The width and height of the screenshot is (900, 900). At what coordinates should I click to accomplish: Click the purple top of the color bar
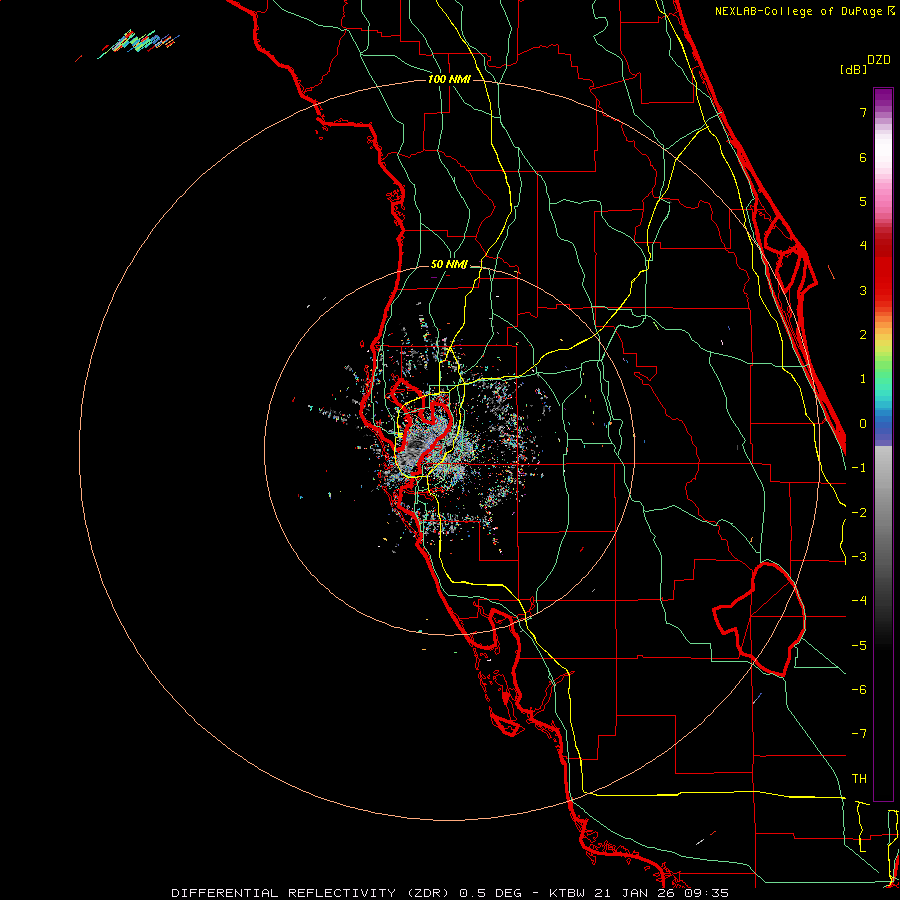point(883,98)
